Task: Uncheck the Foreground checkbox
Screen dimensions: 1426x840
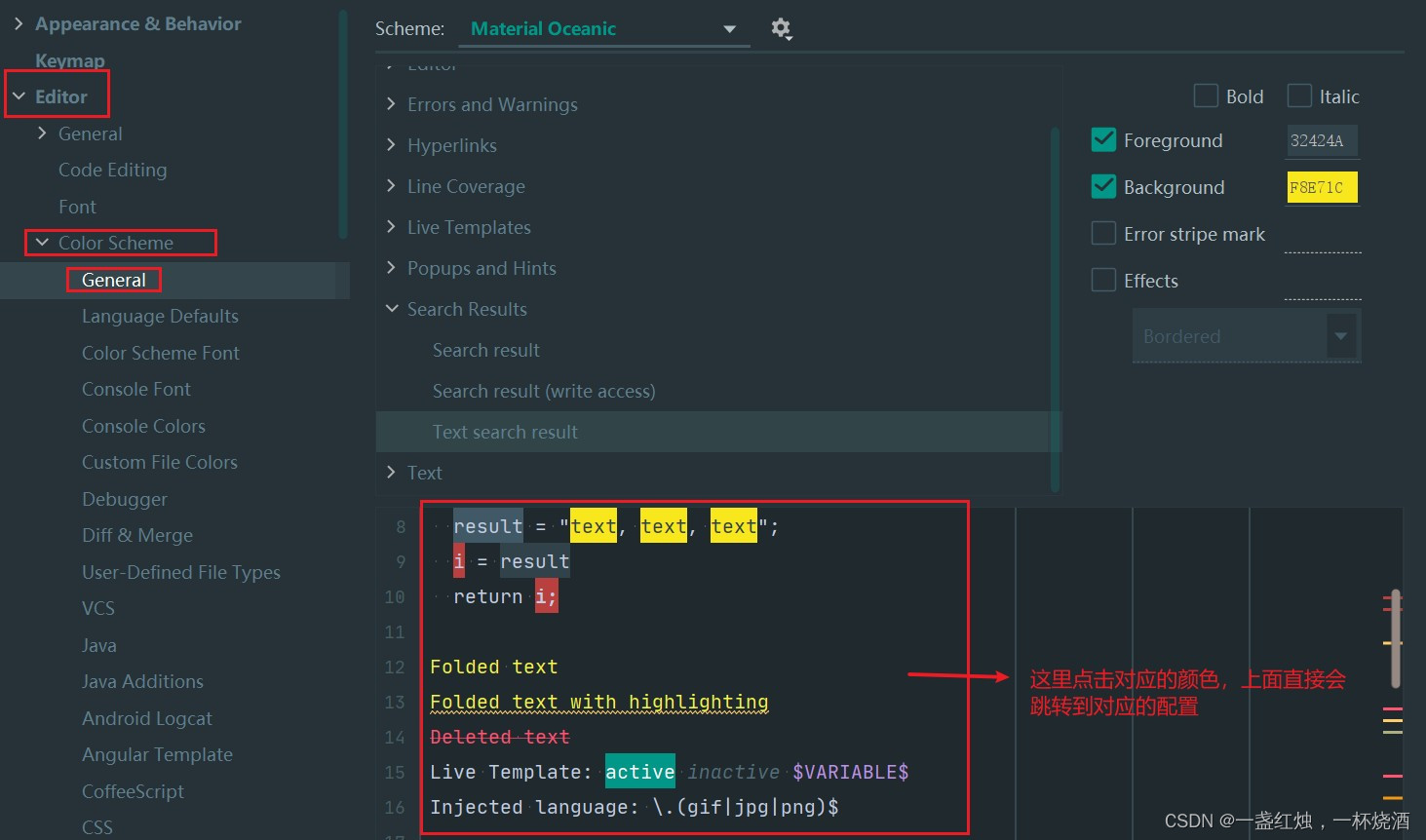Action: (x=1103, y=140)
